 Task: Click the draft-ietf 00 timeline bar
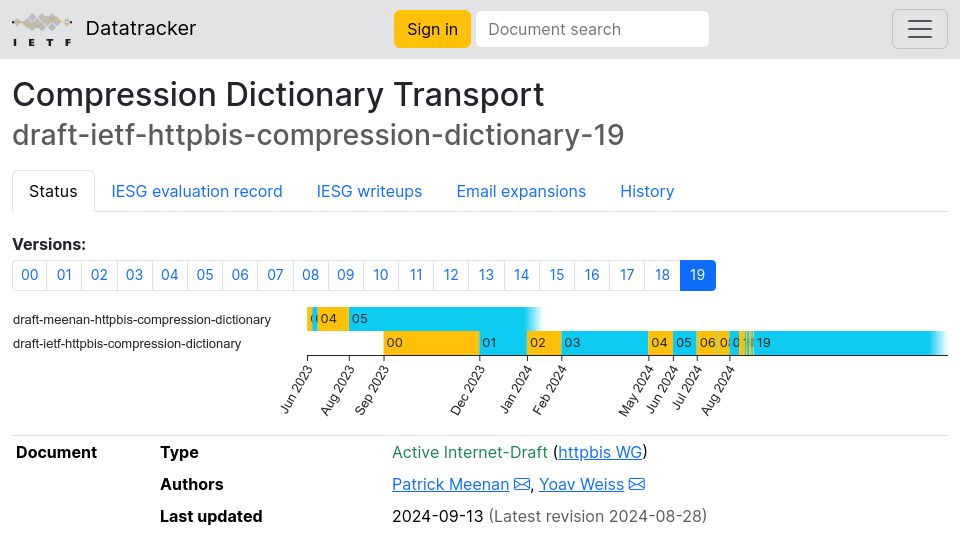432,343
